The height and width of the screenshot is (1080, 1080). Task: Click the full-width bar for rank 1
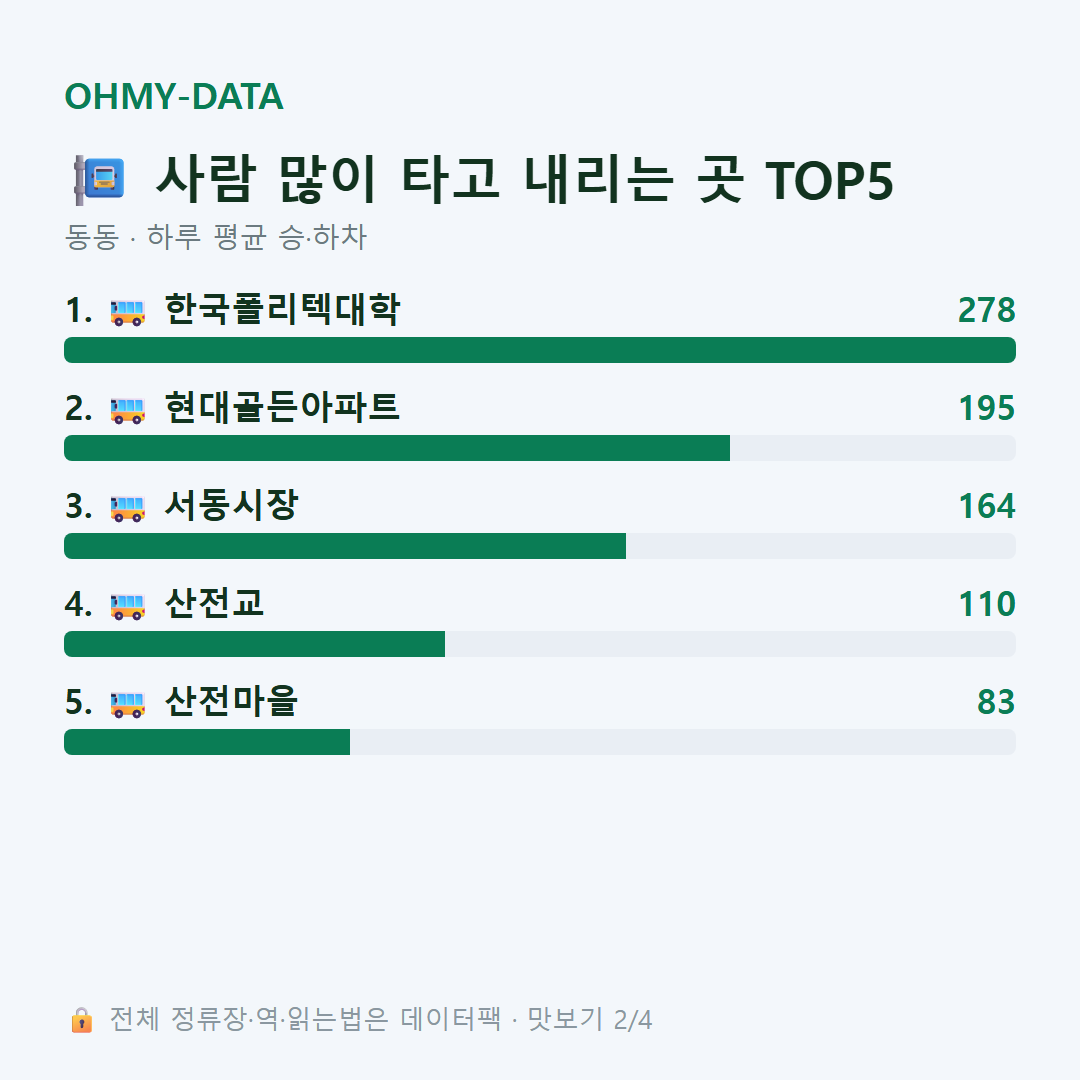click(x=540, y=350)
